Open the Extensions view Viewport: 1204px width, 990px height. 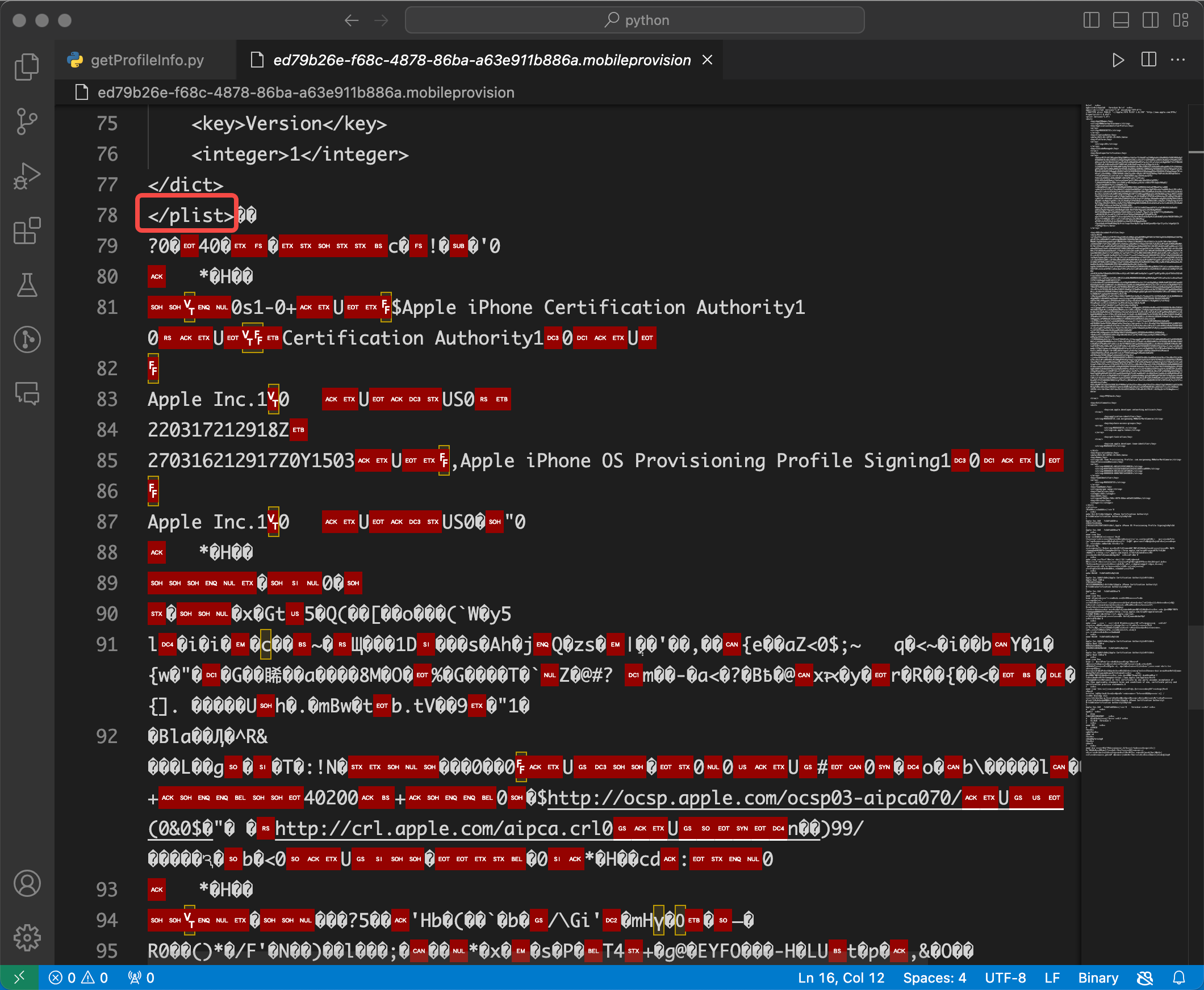(27, 230)
